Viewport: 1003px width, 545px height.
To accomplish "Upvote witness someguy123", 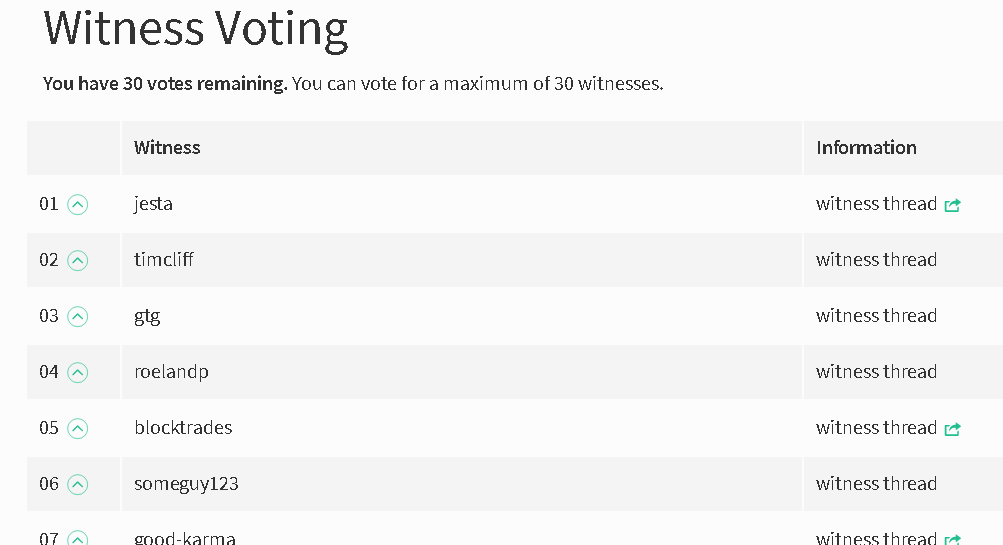I will tap(77, 485).
